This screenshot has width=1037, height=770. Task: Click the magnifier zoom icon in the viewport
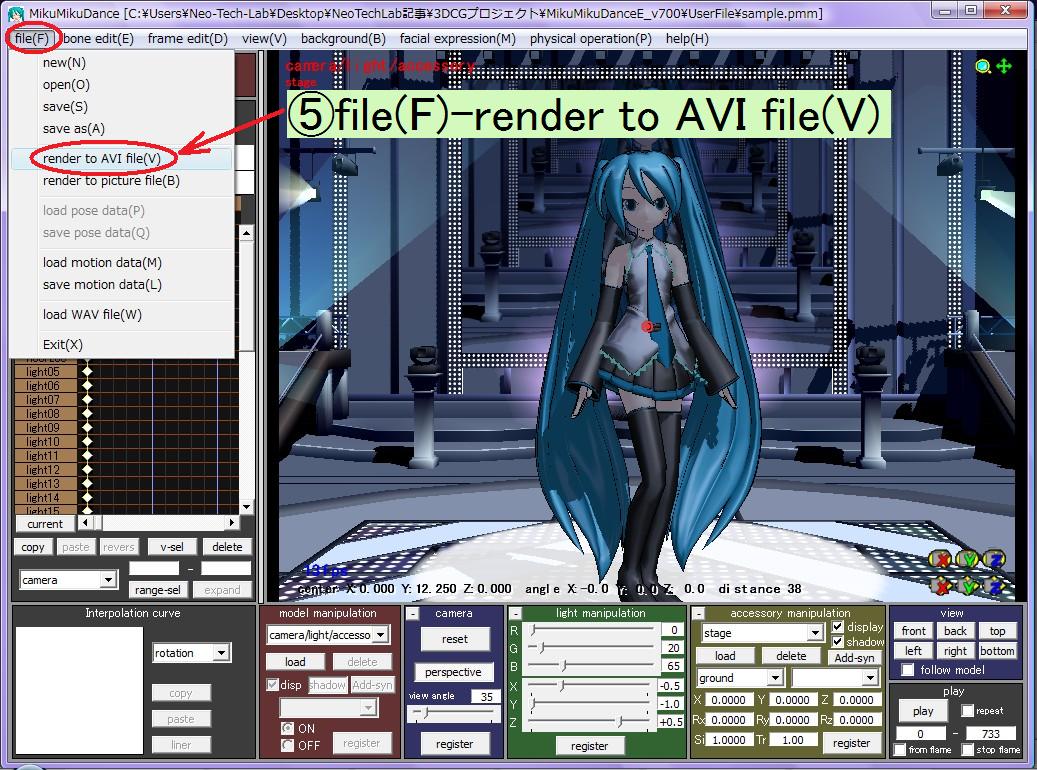pos(983,66)
